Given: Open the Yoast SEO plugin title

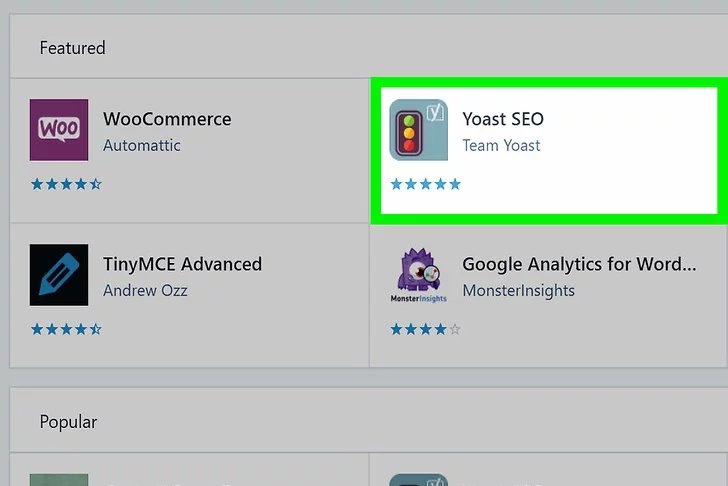Looking at the screenshot, I should pyautogui.click(x=503, y=119).
